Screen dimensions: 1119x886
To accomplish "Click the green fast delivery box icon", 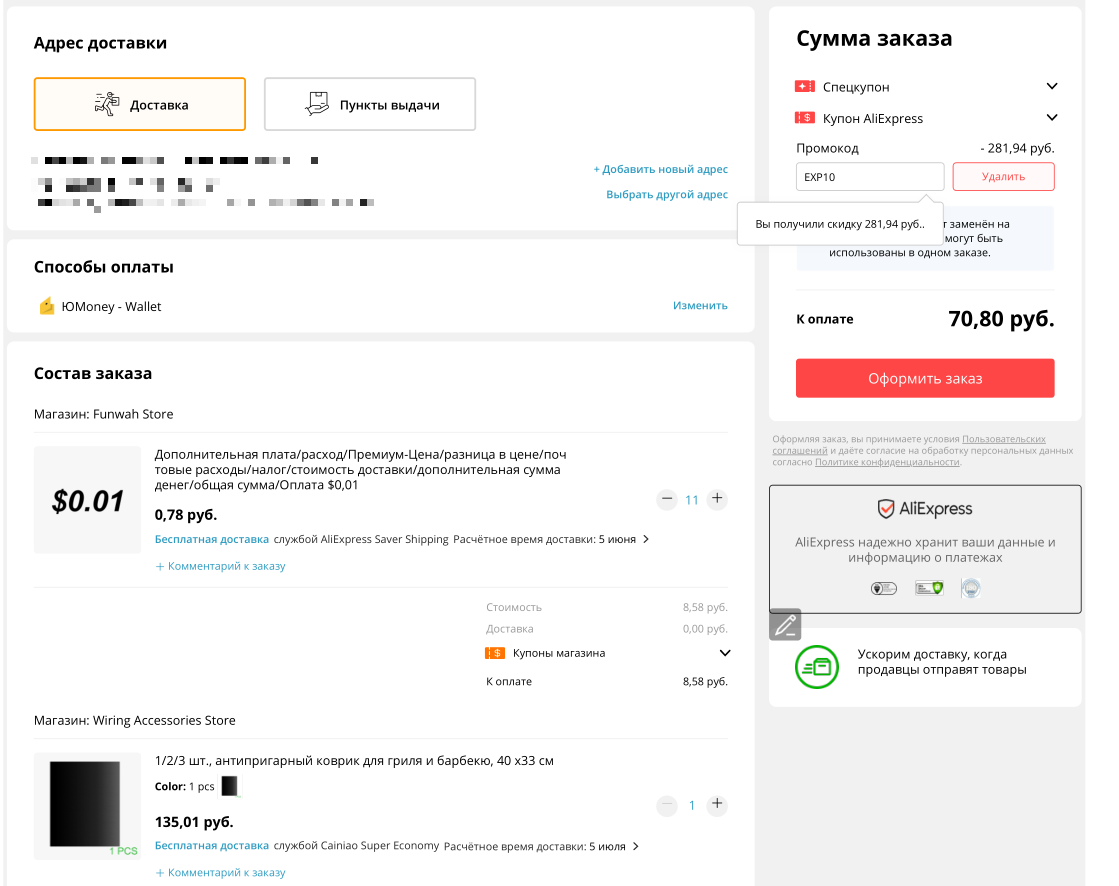I will (x=816, y=667).
